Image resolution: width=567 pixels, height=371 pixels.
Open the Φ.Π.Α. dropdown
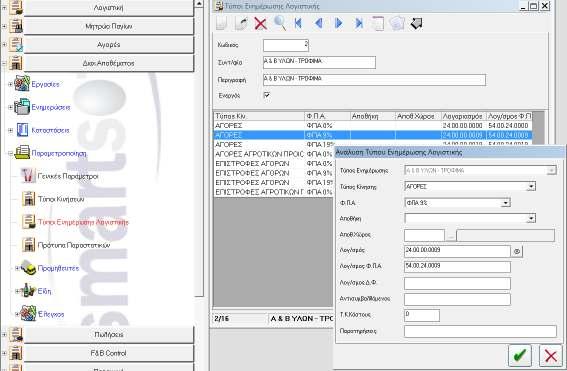[x=506, y=203]
